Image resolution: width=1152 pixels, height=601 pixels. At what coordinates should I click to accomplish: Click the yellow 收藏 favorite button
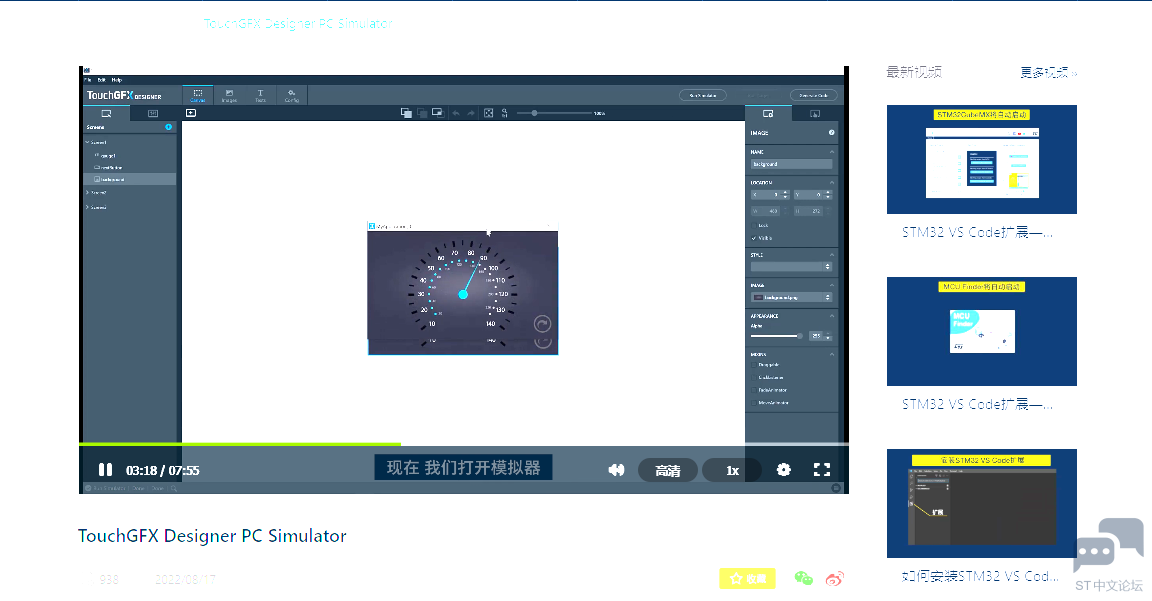(747, 579)
